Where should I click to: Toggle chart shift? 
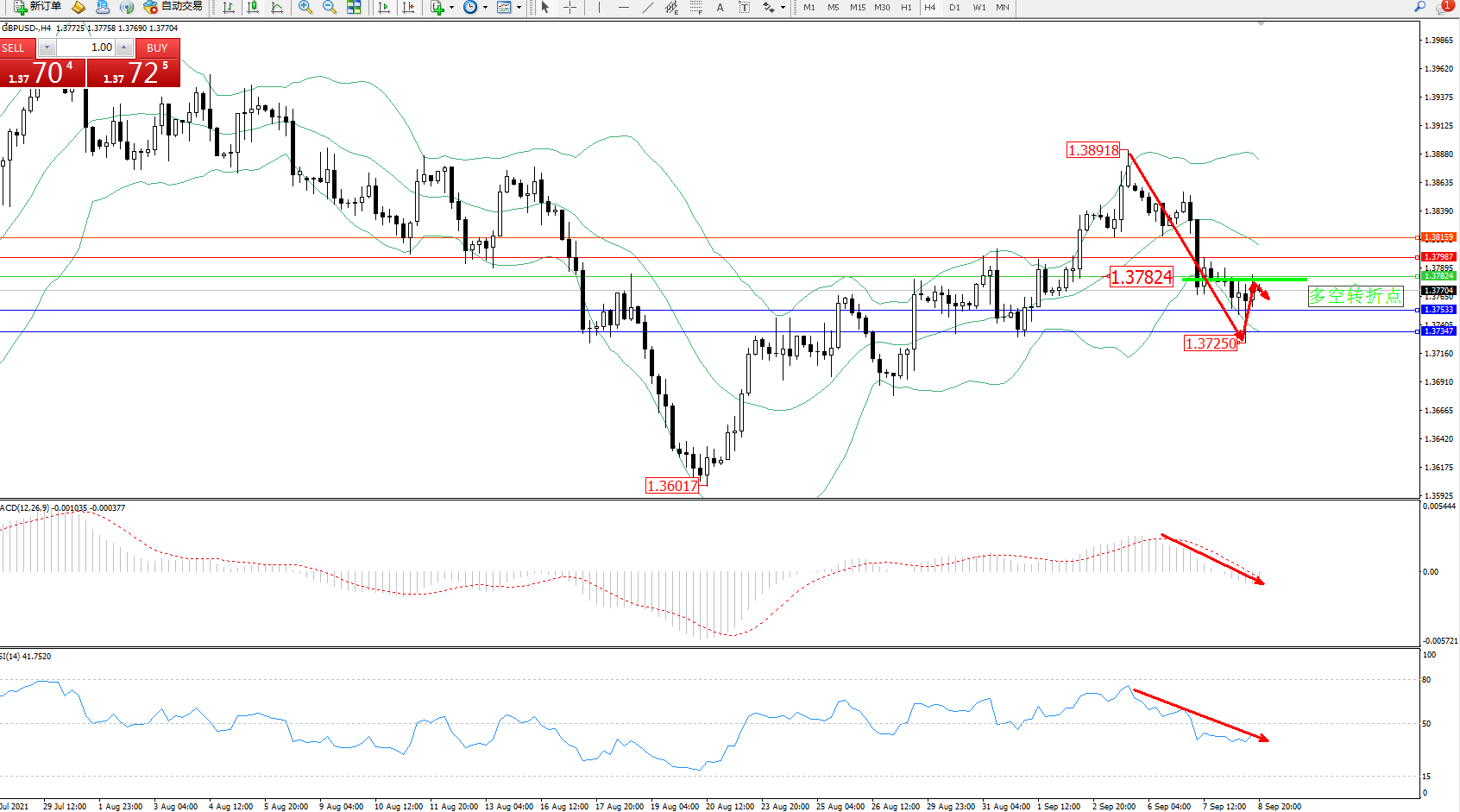click(408, 7)
